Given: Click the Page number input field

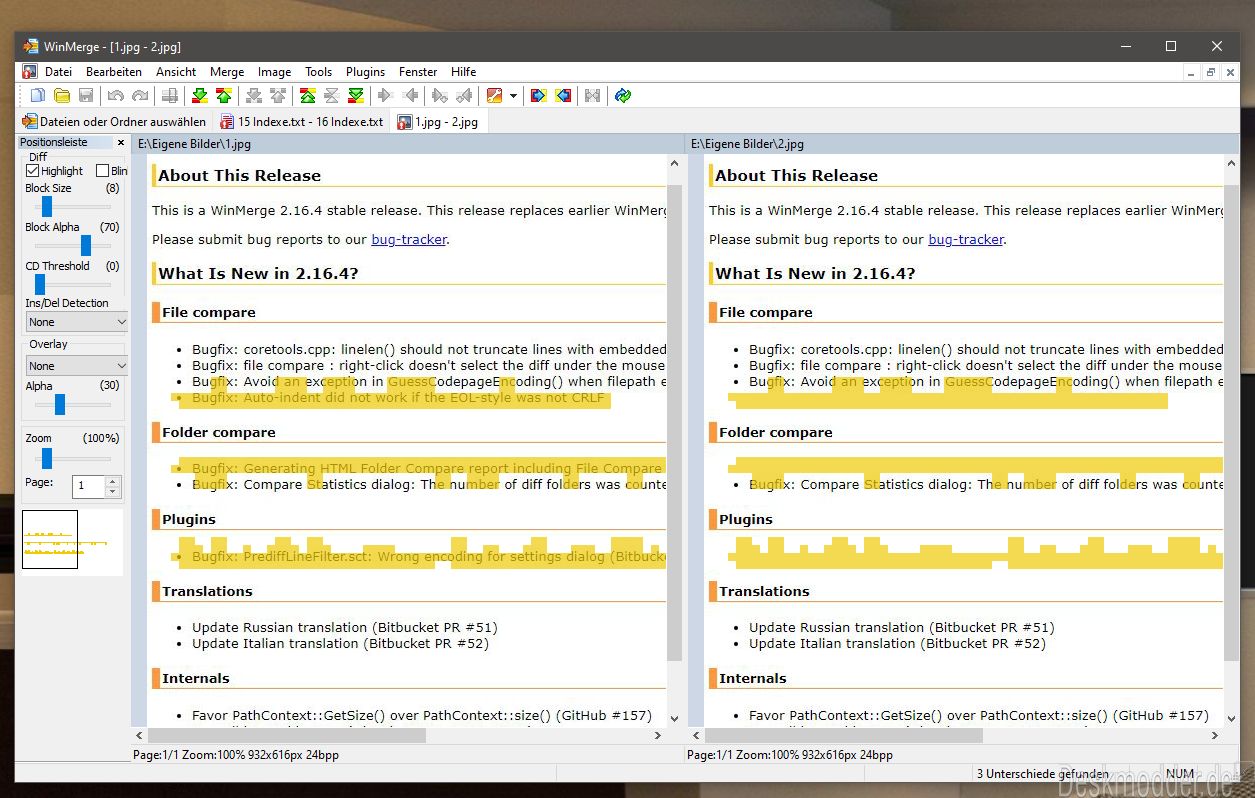Looking at the screenshot, I should (x=88, y=486).
